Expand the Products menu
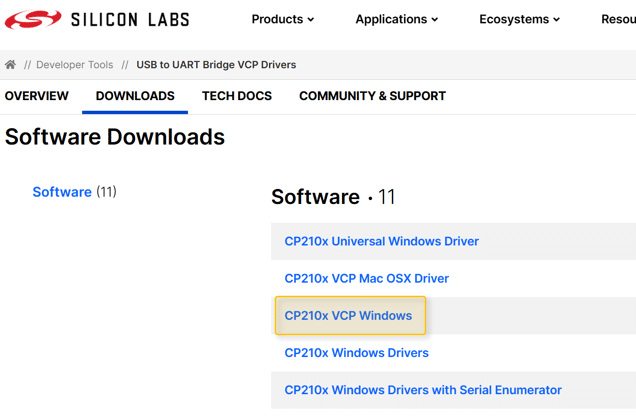Viewport: 636px width, 416px height. (283, 19)
